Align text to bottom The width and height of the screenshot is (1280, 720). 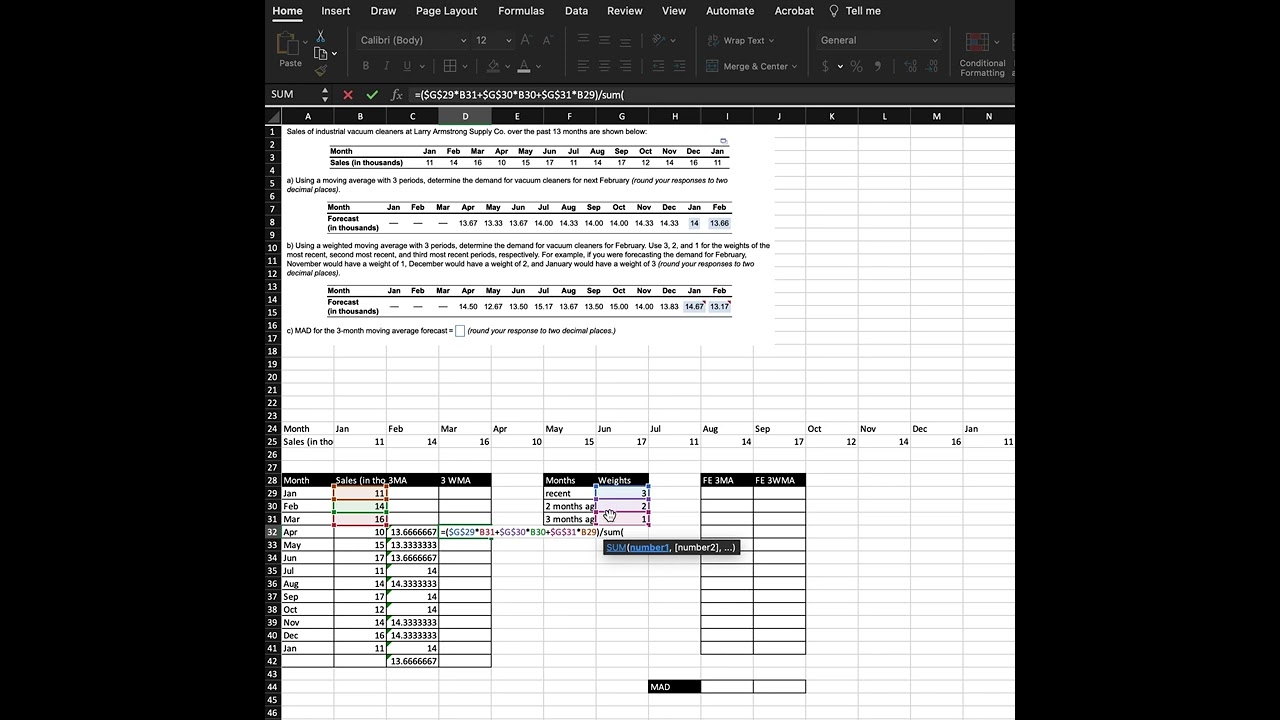625,40
